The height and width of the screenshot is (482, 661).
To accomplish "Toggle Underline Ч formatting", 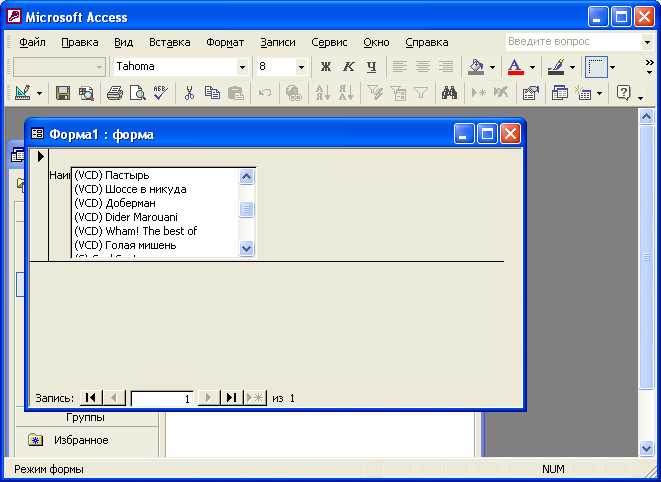I will pos(371,67).
